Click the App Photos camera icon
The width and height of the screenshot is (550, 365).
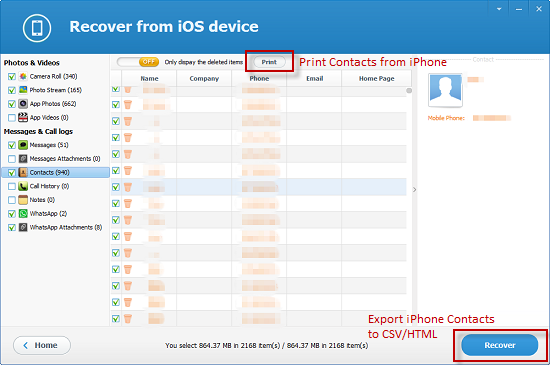point(23,104)
